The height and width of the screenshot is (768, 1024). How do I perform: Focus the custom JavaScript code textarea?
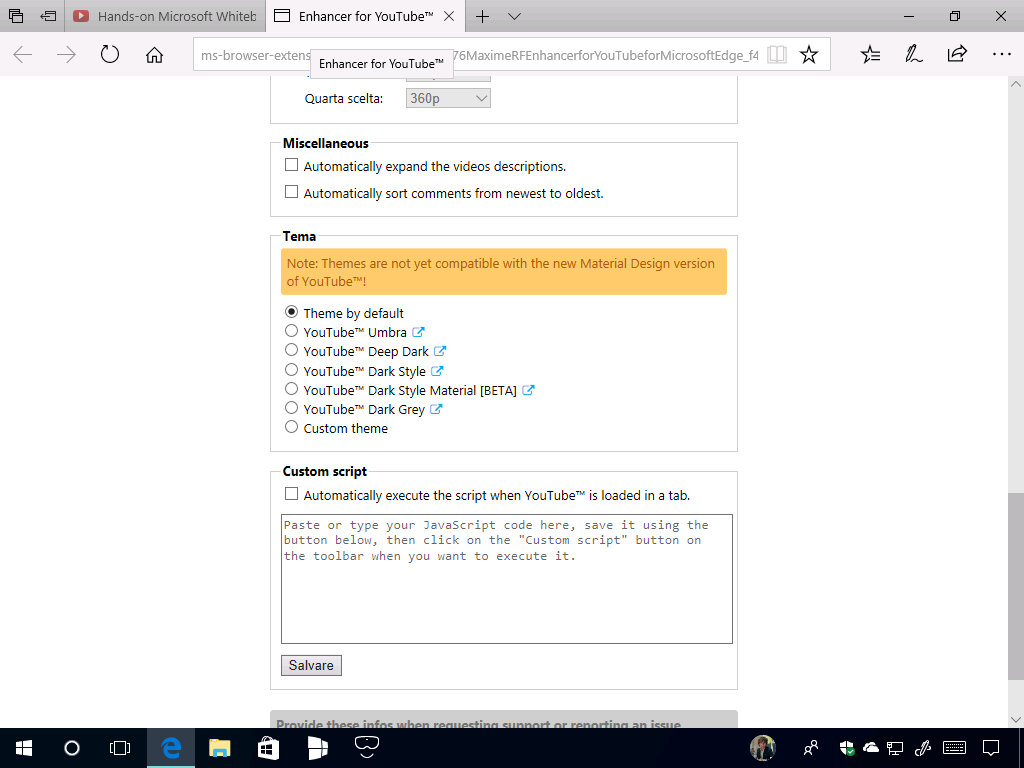(x=507, y=579)
